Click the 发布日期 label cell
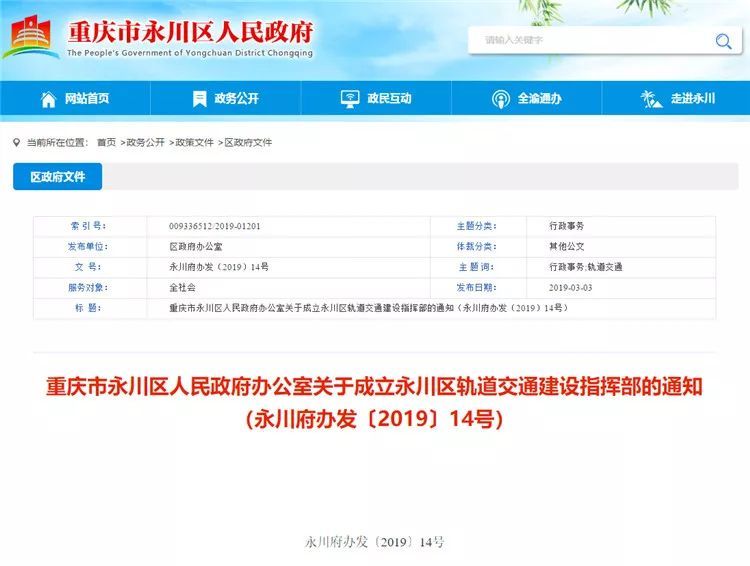This screenshot has width=750, height=566. 478,288
